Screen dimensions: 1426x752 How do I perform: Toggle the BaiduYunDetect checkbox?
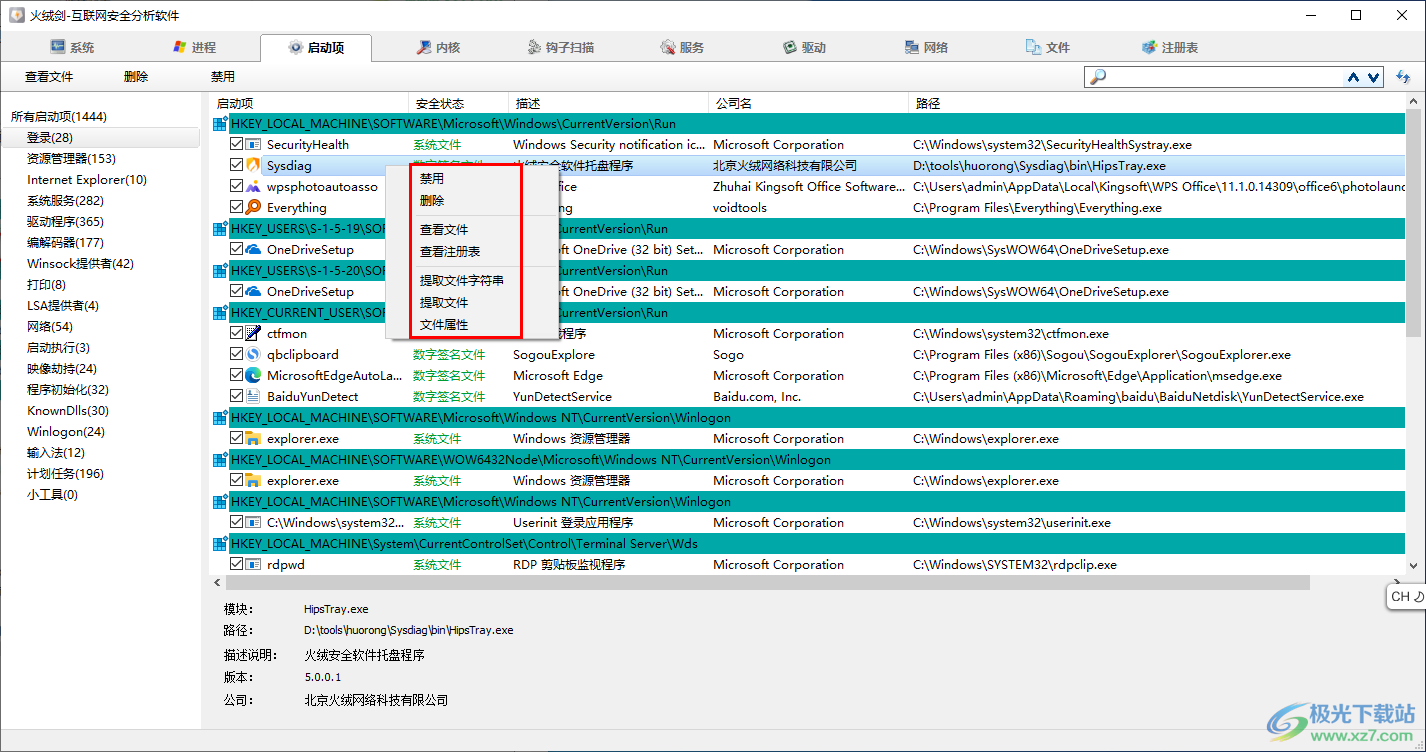tap(236, 396)
